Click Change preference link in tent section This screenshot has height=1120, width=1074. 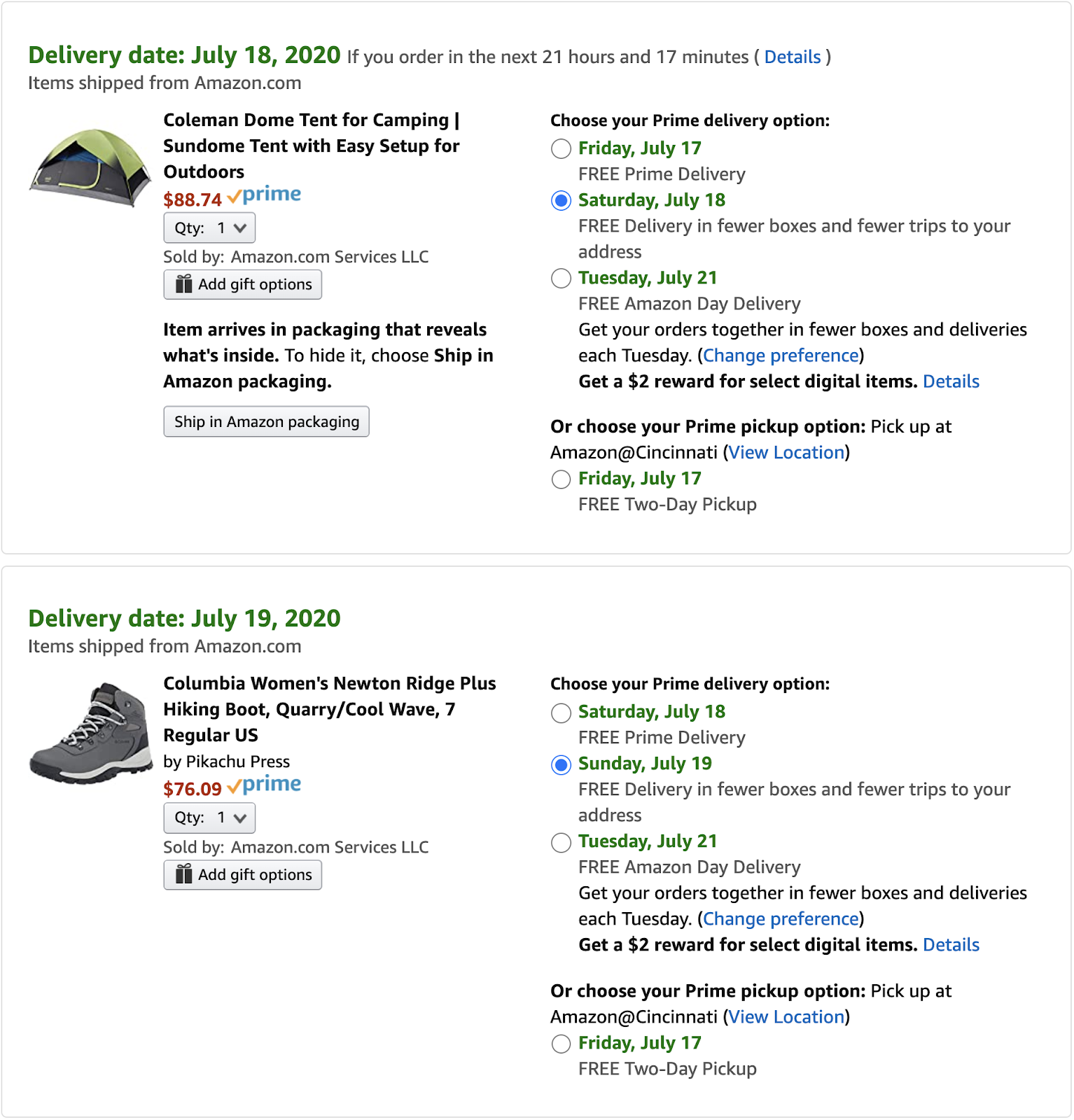coord(781,356)
